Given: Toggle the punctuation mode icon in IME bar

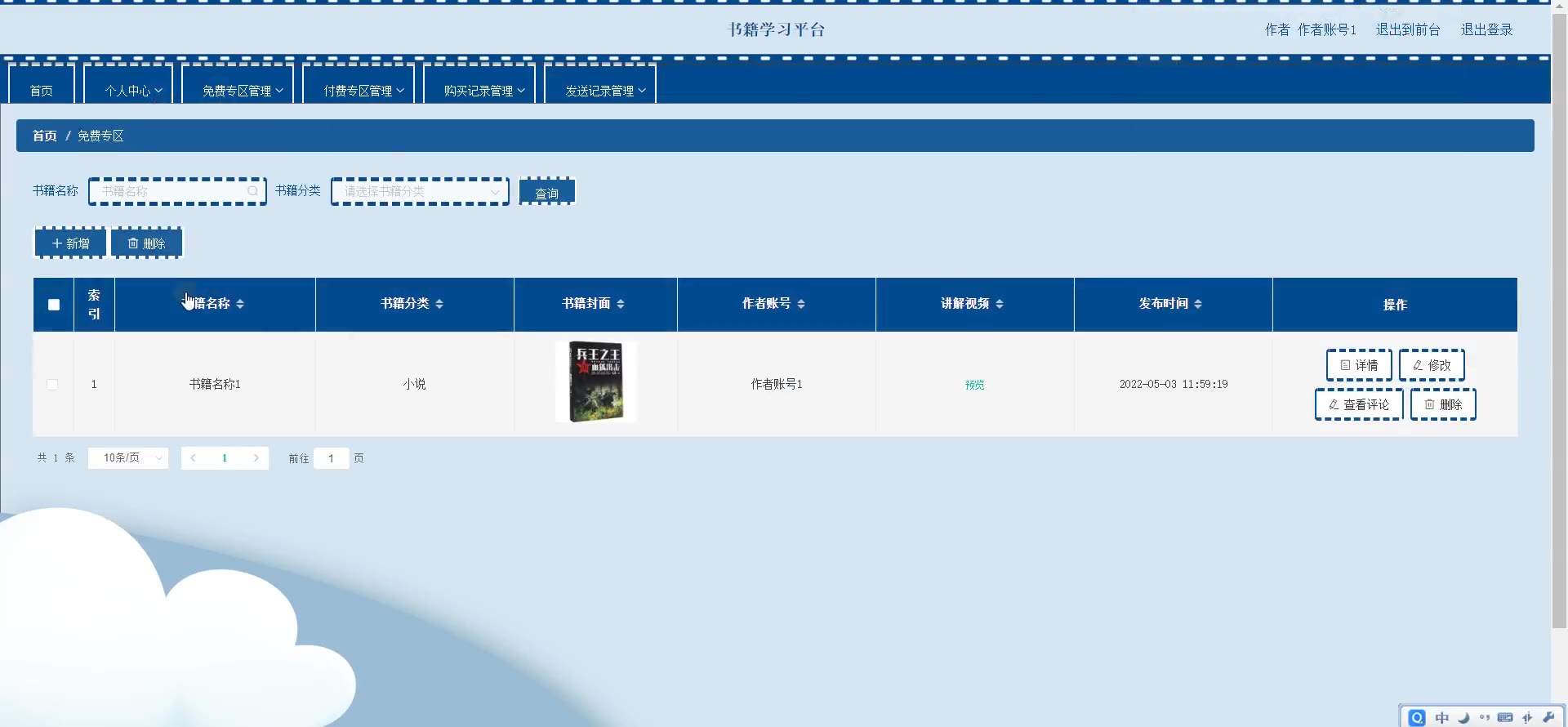Looking at the screenshot, I should pos(1485,717).
